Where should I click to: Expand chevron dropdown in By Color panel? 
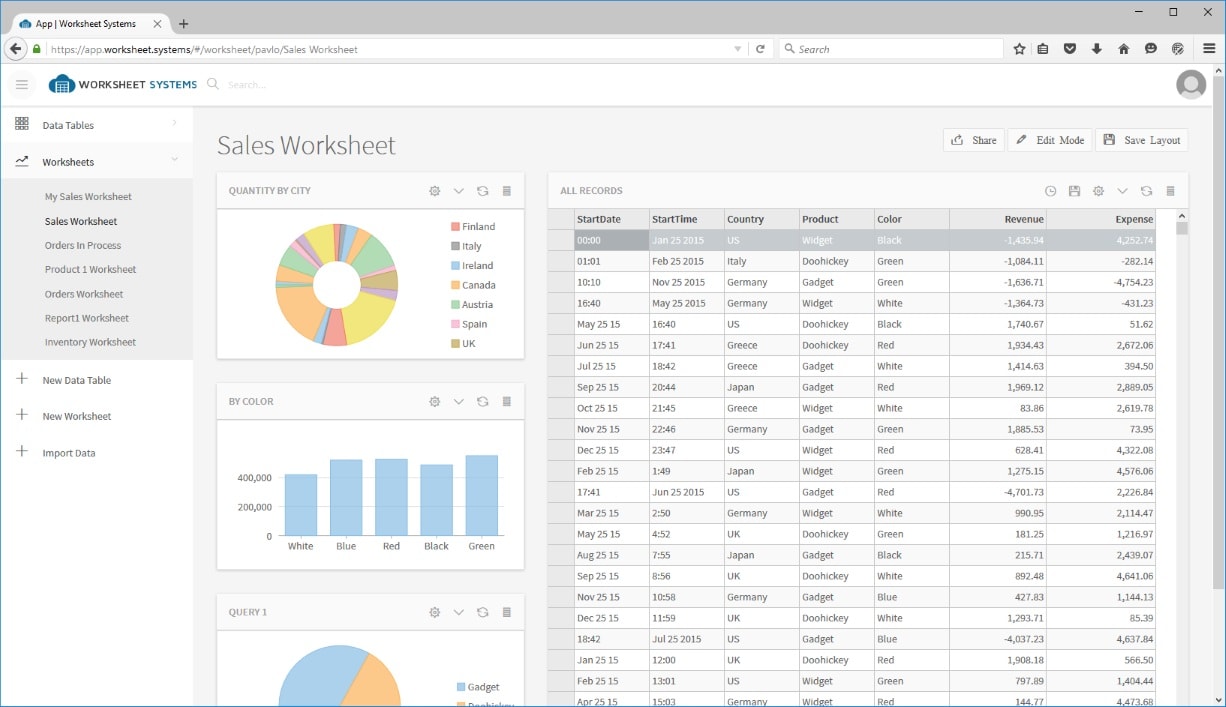click(x=459, y=402)
